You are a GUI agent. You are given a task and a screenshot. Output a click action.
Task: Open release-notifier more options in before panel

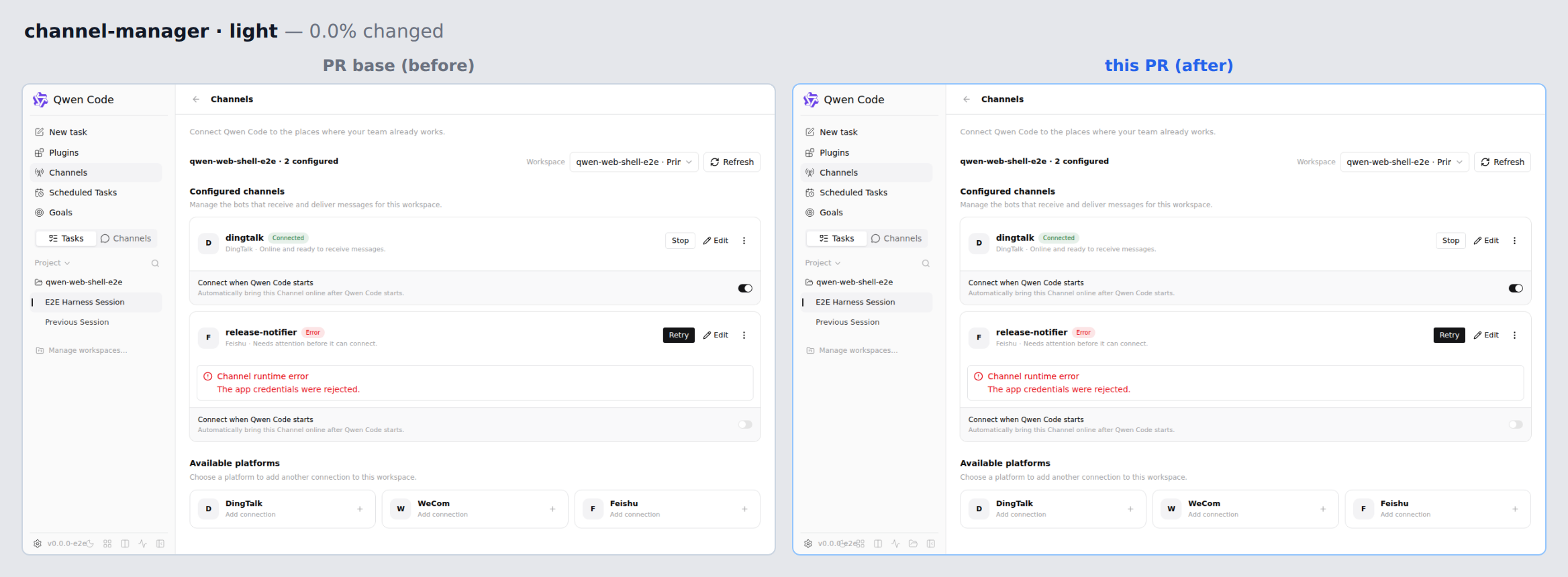click(x=744, y=335)
